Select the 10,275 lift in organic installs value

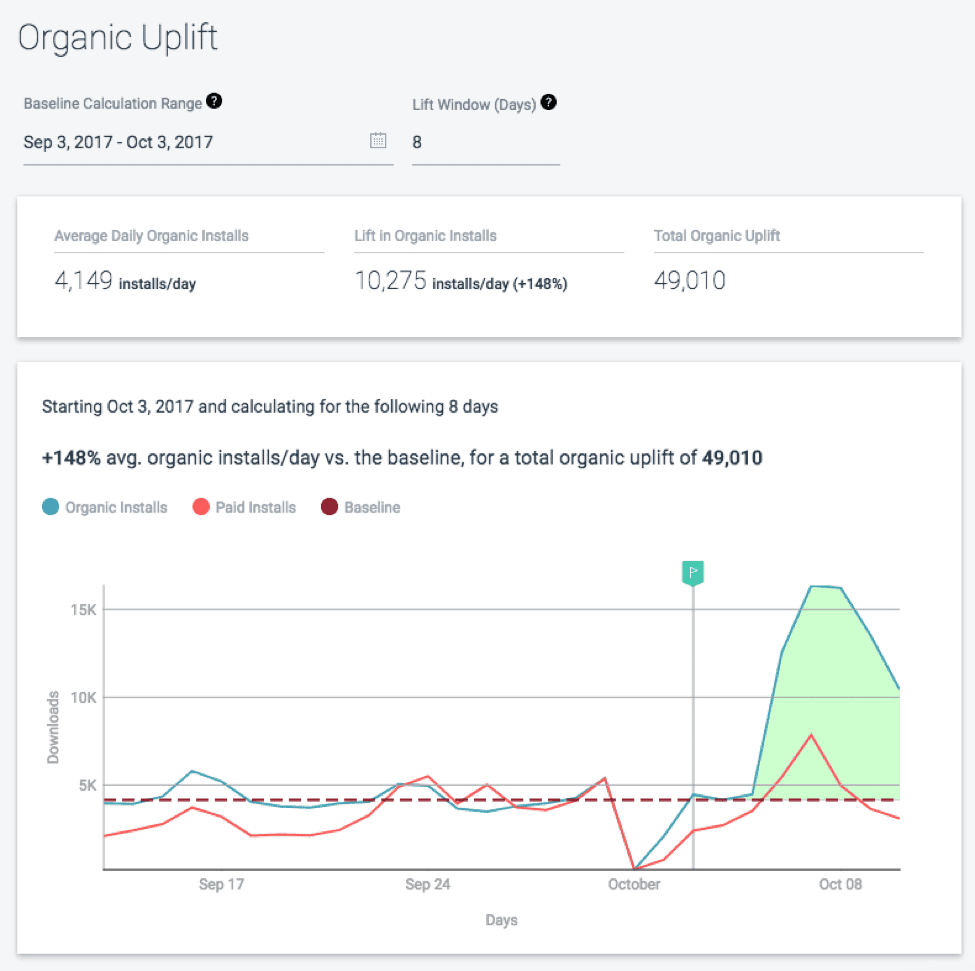[x=391, y=282]
